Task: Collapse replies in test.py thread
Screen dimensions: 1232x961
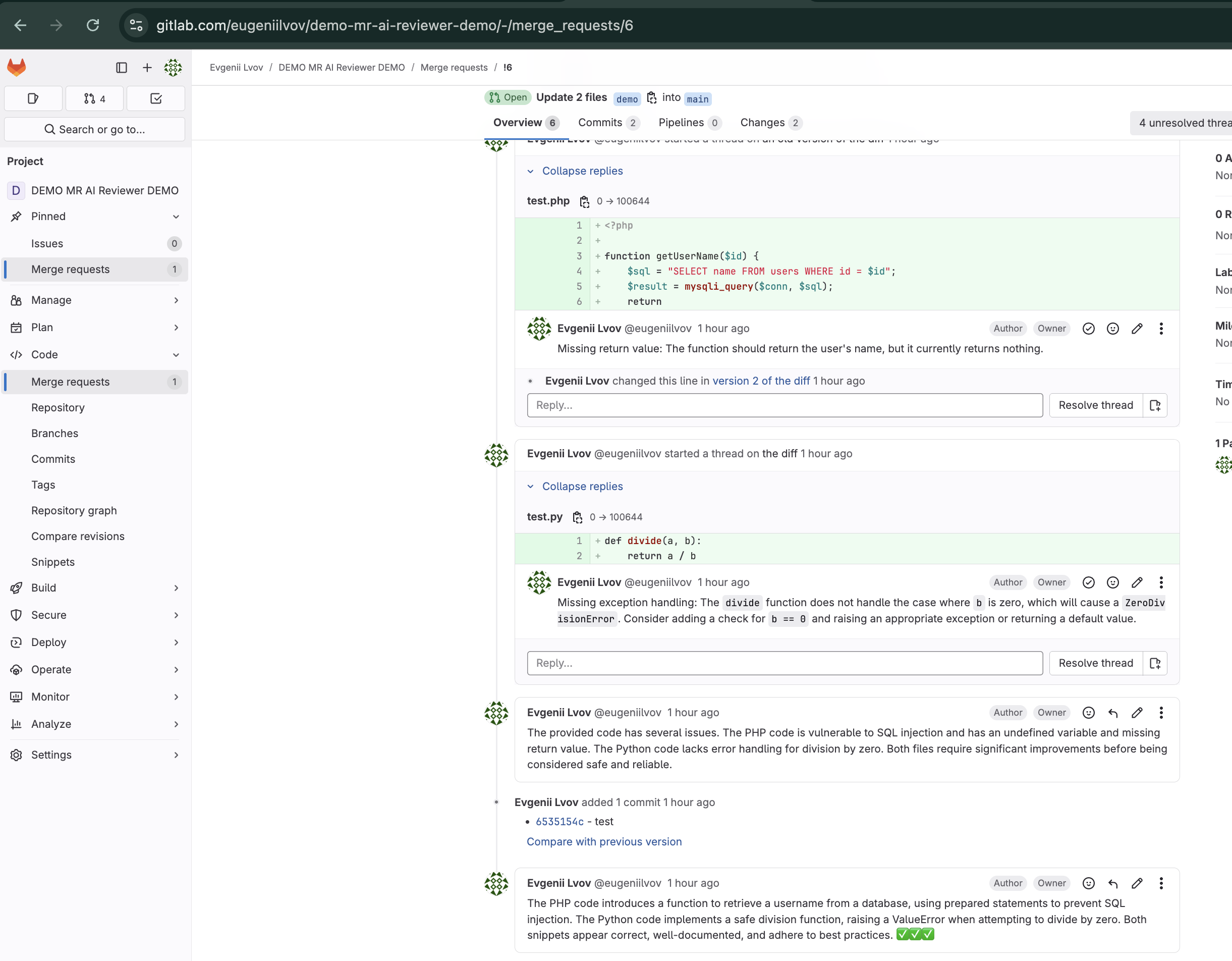Action: 582,487
